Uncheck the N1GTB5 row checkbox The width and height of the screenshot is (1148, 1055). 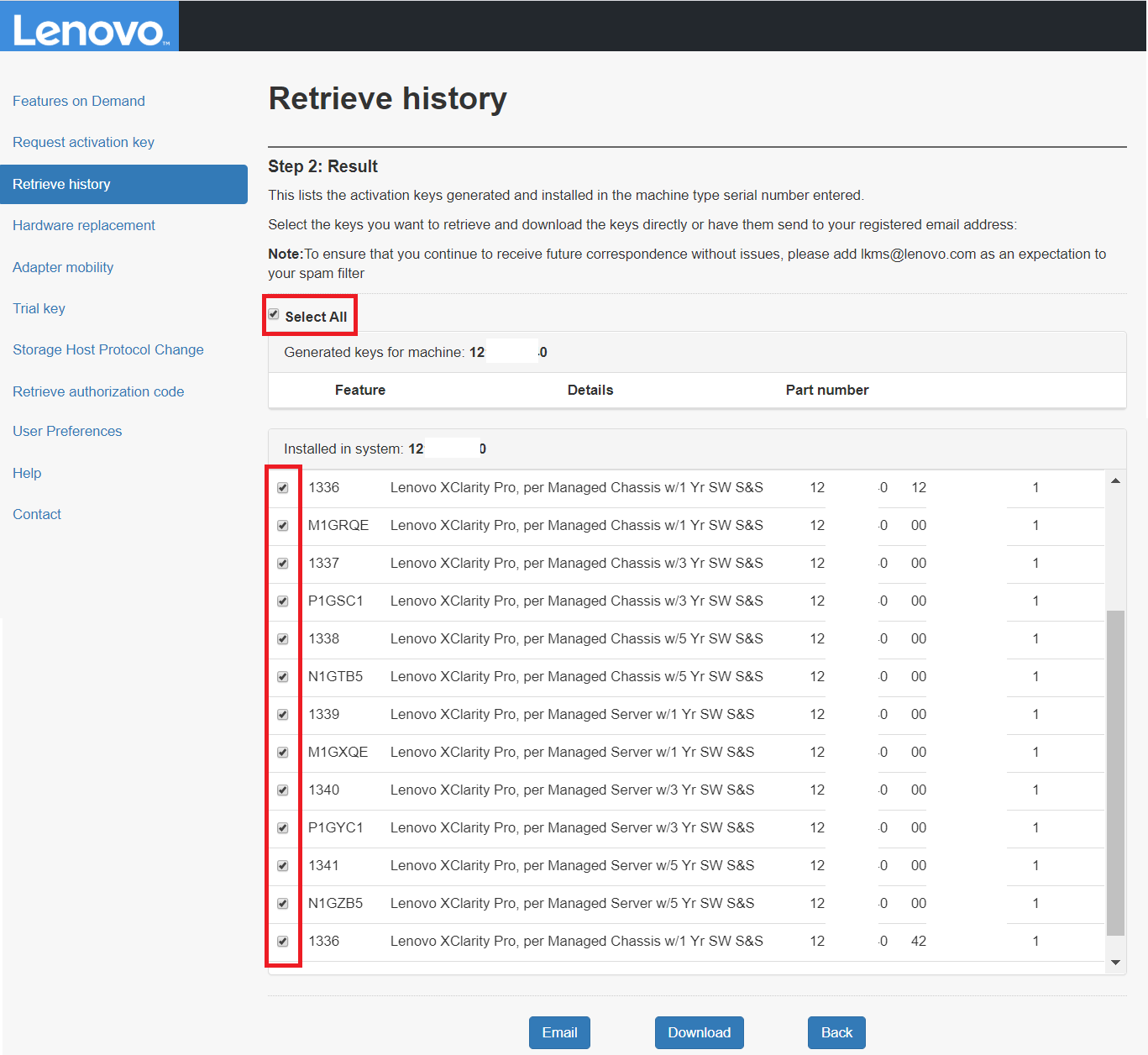(283, 677)
